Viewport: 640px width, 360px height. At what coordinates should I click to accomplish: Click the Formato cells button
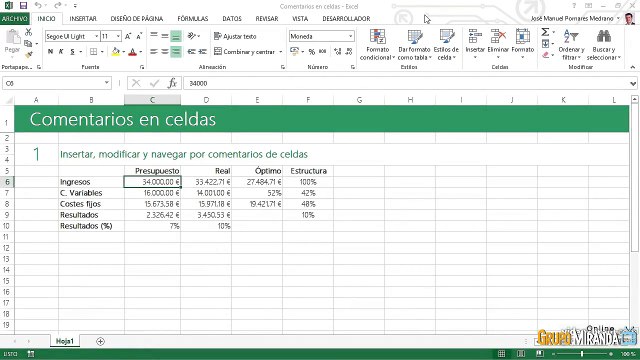click(x=522, y=44)
